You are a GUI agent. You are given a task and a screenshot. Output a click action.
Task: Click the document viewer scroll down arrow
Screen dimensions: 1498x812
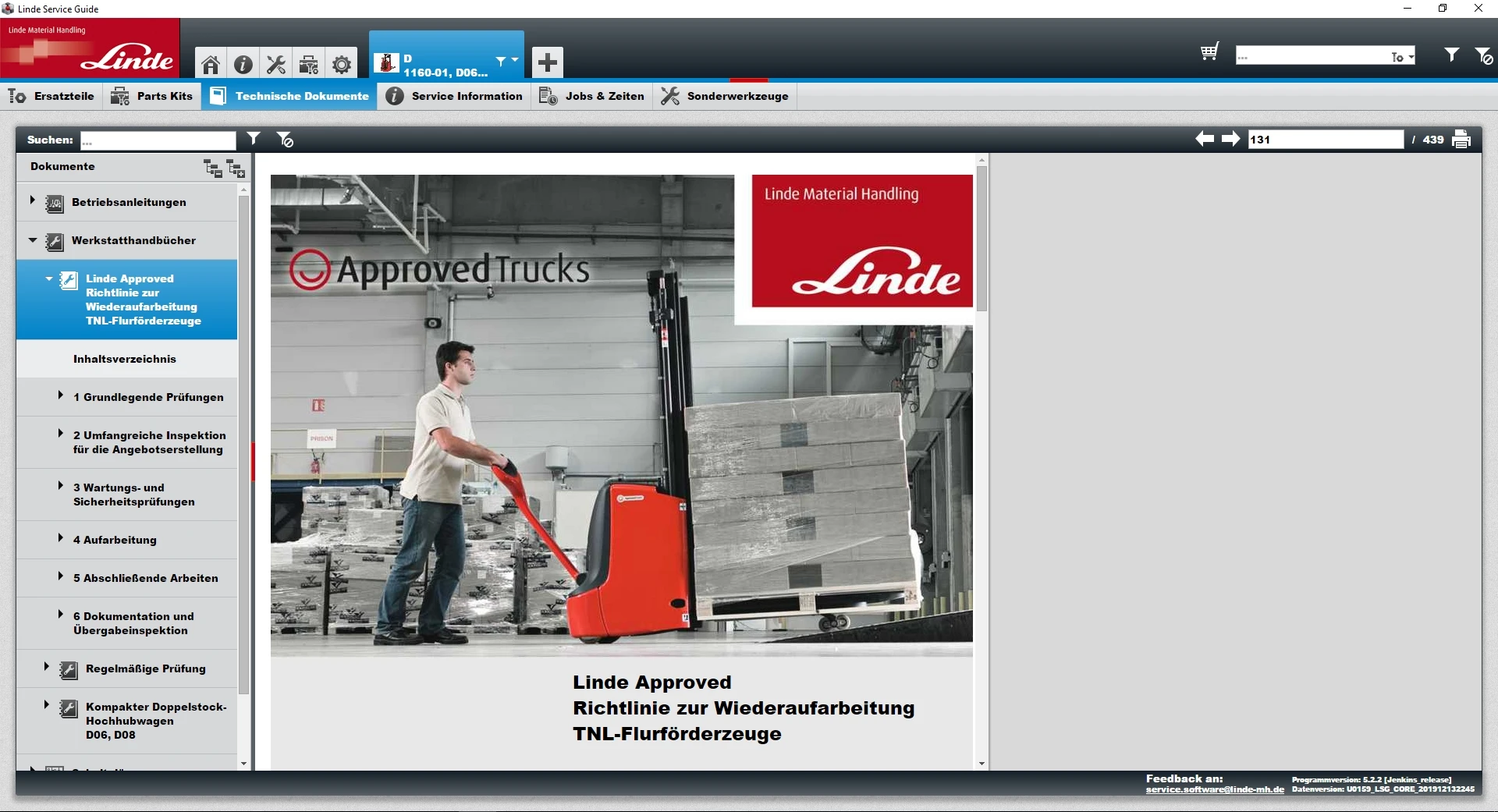[x=982, y=764]
